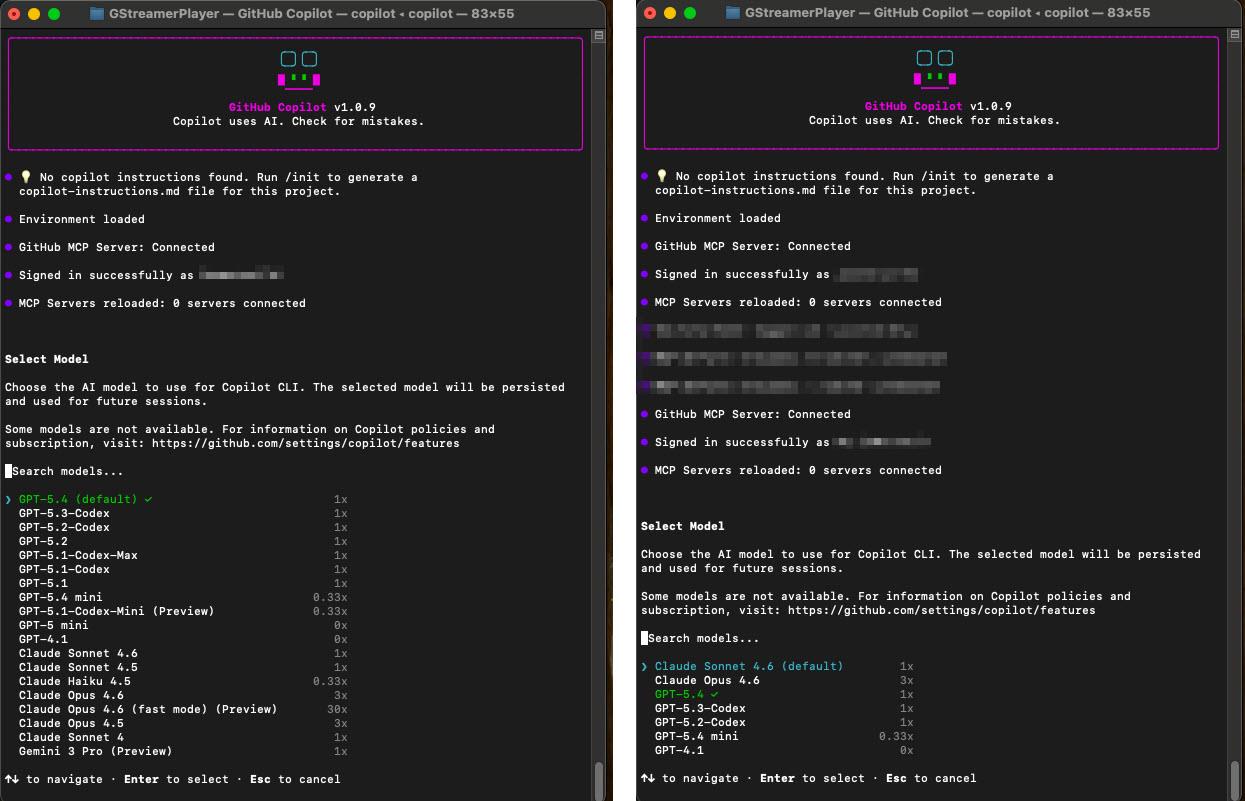Screen dimensions: 1245x801
Task: Select Gemini 3 Pro (Preview) model
Action: coord(95,751)
